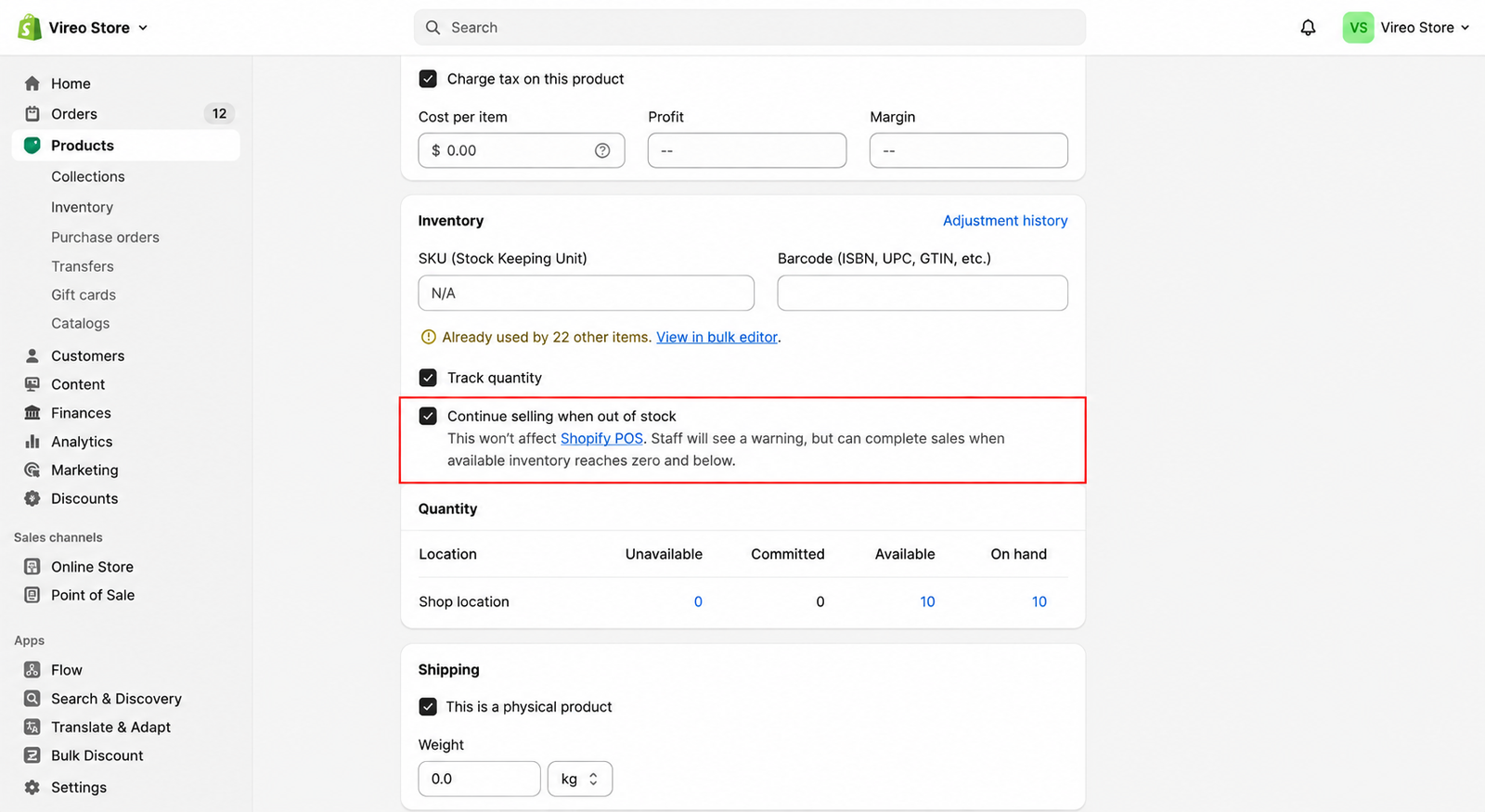The width and height of the screenshot is (1485, 812).
Task: Click the Cost per item field
Action: (x=522, y=150)
